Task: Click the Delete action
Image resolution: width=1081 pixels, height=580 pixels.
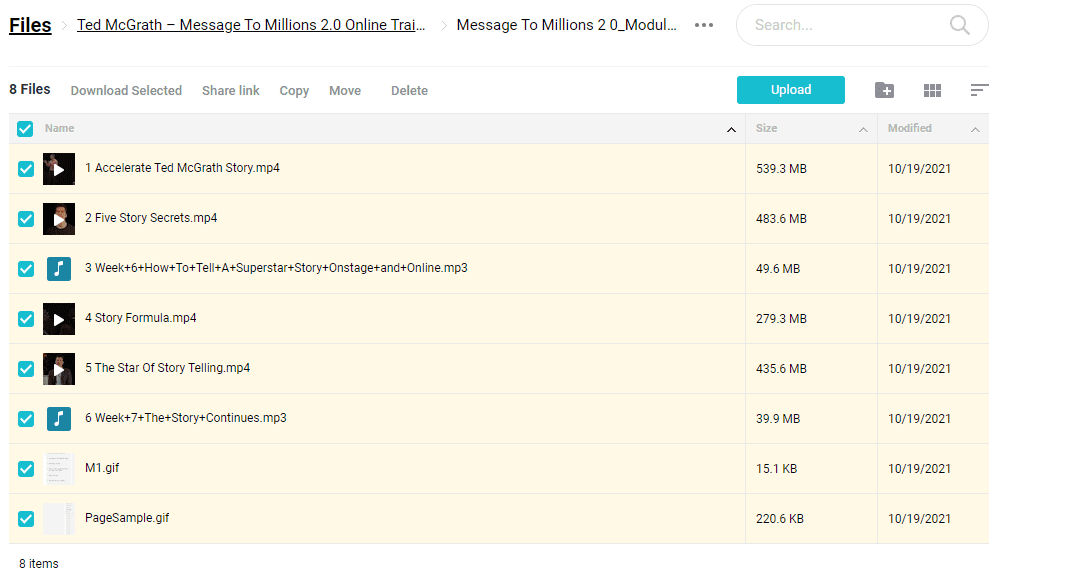Action: click(410, 90)
